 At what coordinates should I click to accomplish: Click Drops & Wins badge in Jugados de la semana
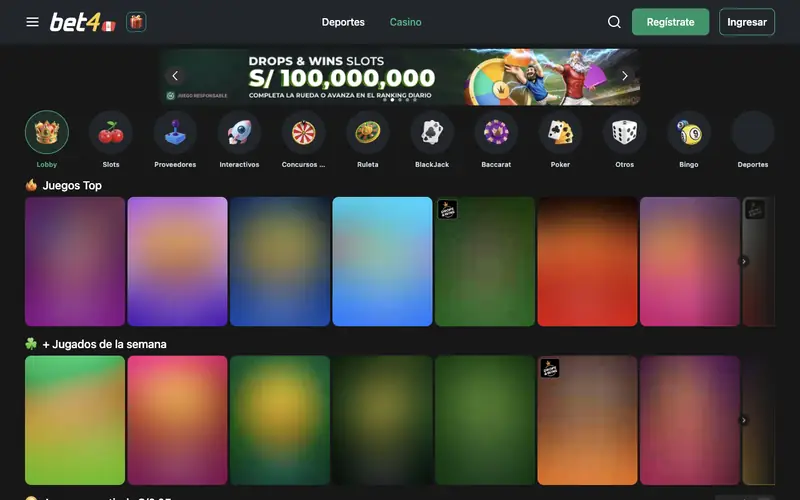tap(550, 368)
